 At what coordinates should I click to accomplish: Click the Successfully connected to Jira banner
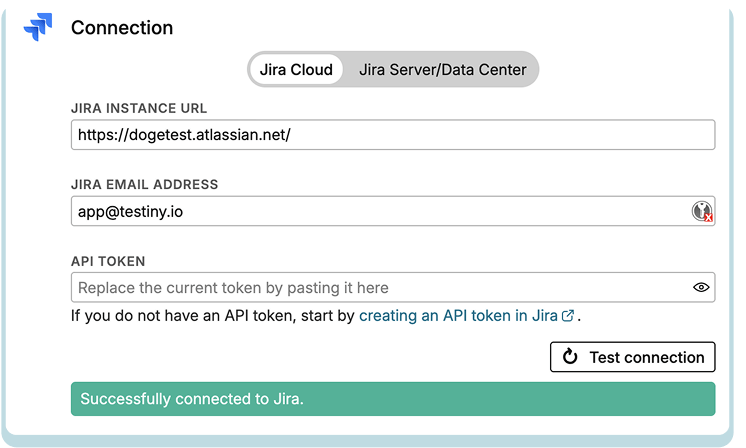click(x=393, y=399)
